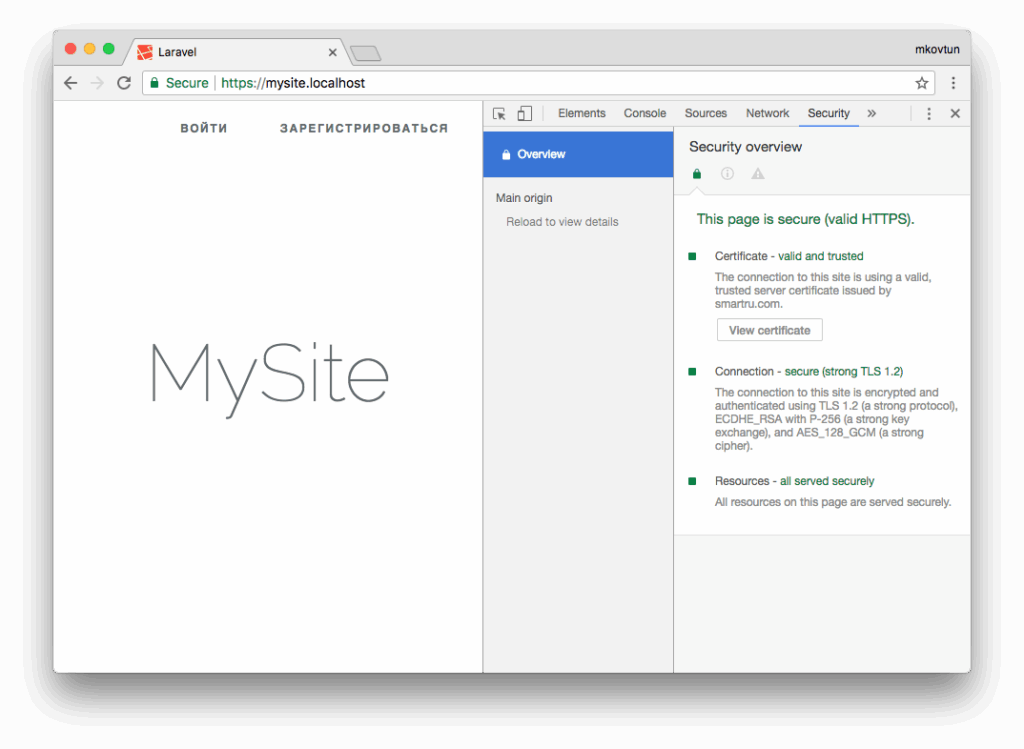
Task: Switch to the Console tab
Action: 645,113
